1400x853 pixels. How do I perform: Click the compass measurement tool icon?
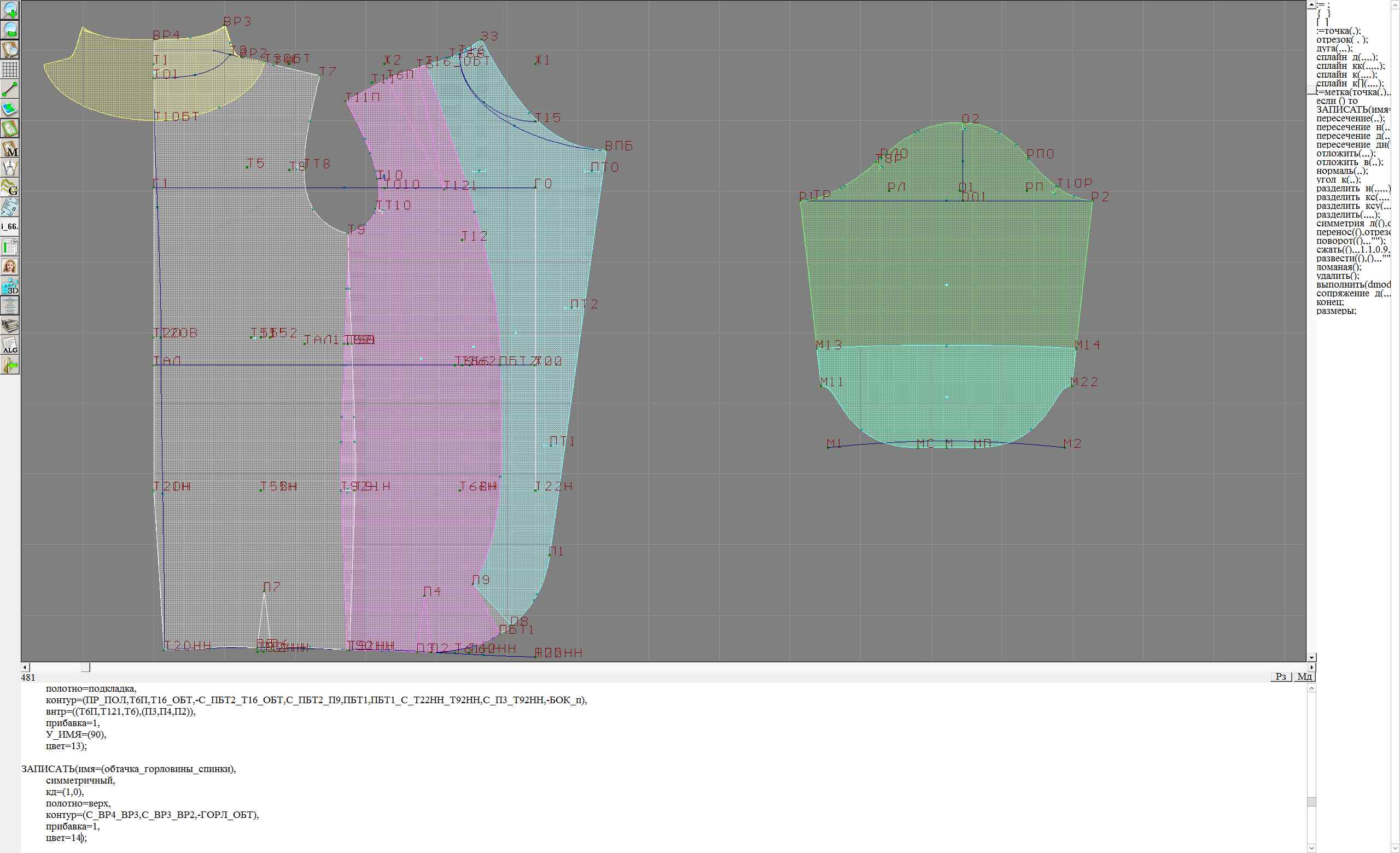(10, 168)
